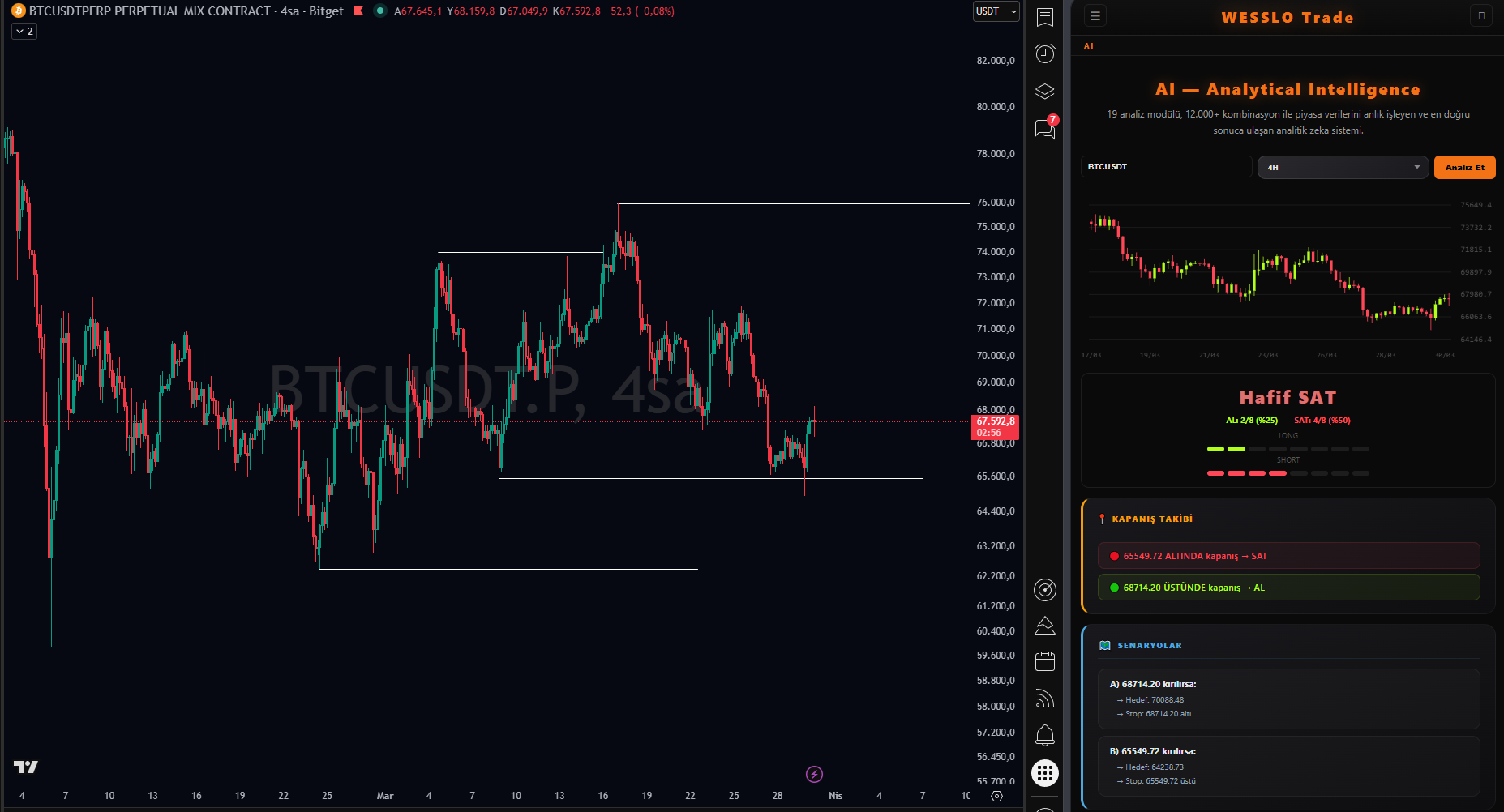Click the purple lightning icon on the chart
1504x812 pixels.
point(814,775)
